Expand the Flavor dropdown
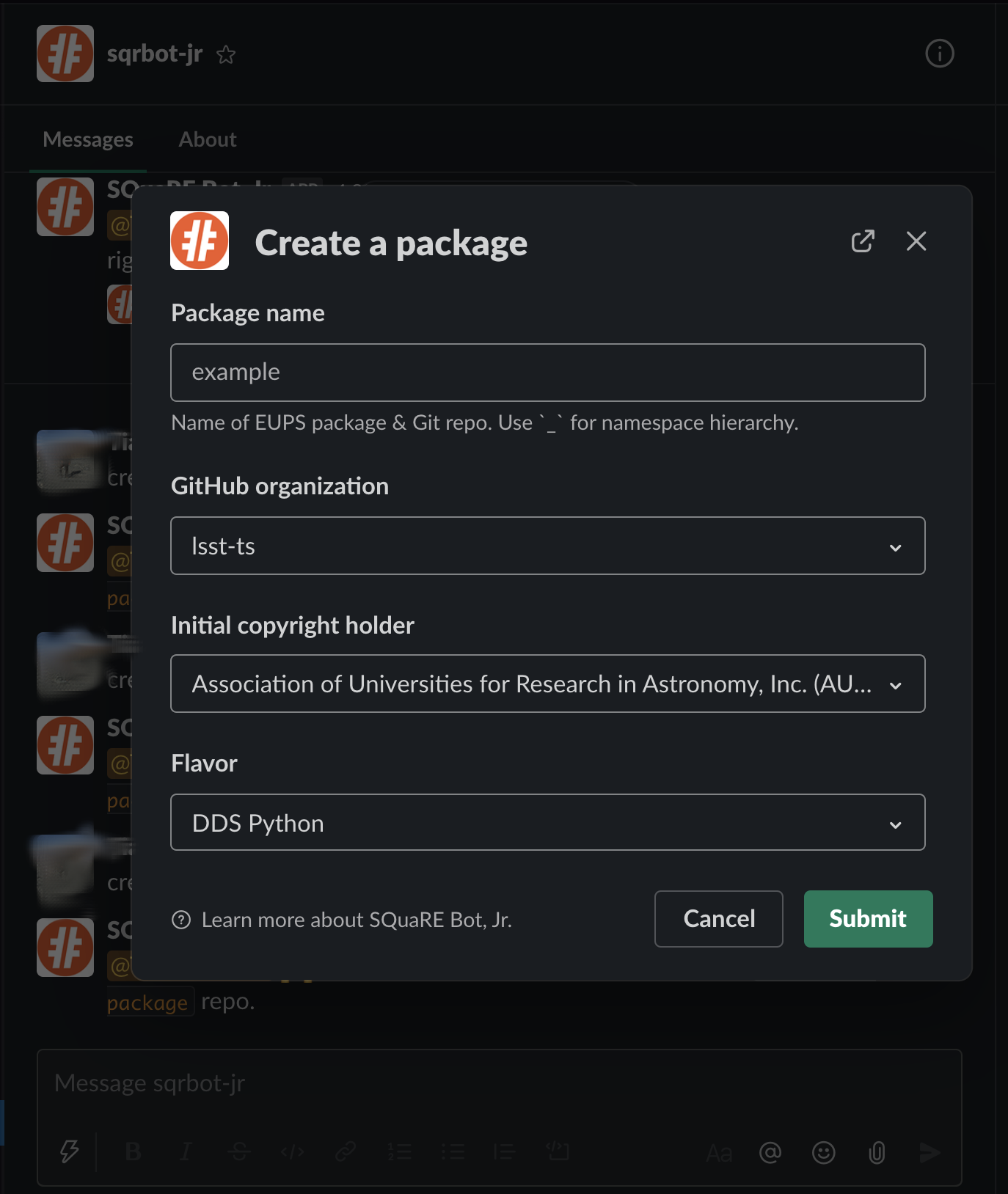This screenshot has height=1194, width=1008. coord(547,823)
